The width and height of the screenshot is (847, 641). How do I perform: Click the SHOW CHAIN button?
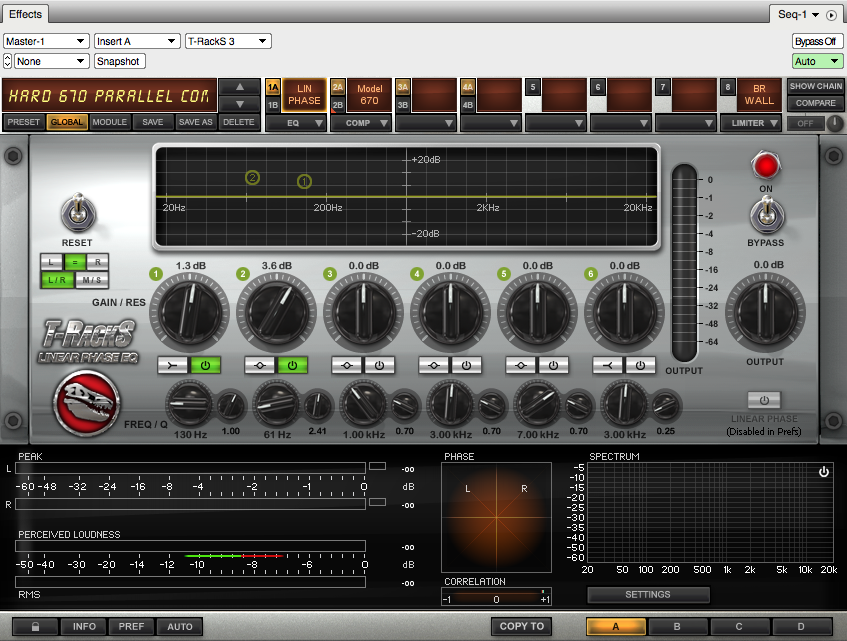pyautogui.click(x=816, y=86)
